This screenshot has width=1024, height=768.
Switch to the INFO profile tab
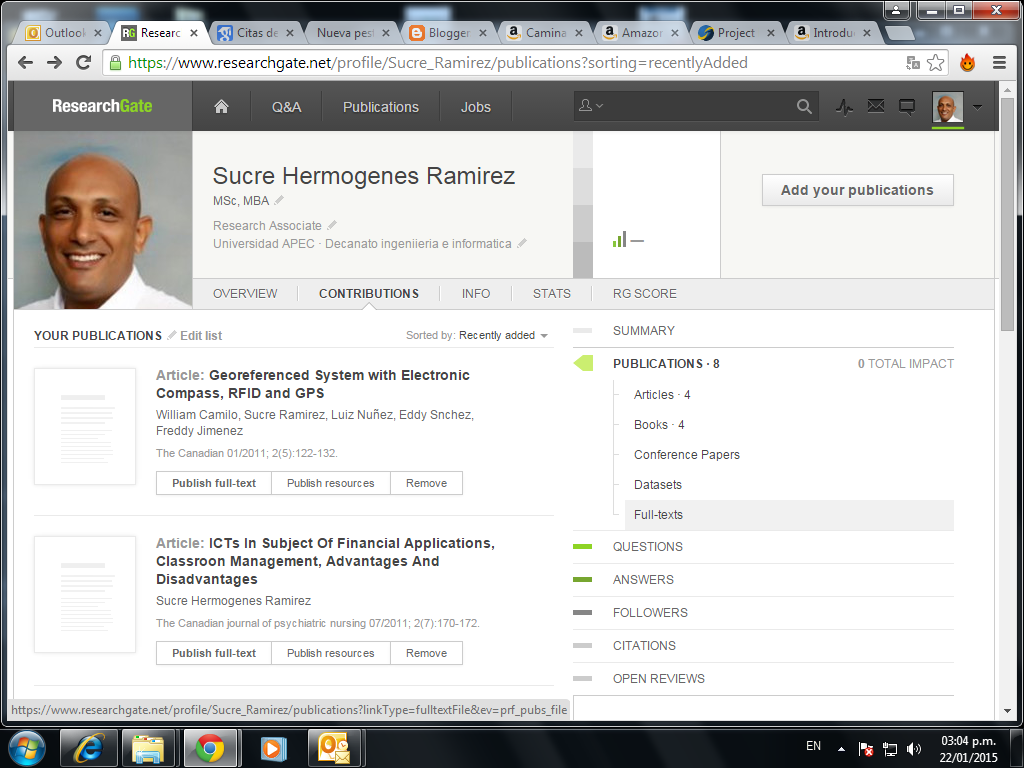(x=475, y=294)
